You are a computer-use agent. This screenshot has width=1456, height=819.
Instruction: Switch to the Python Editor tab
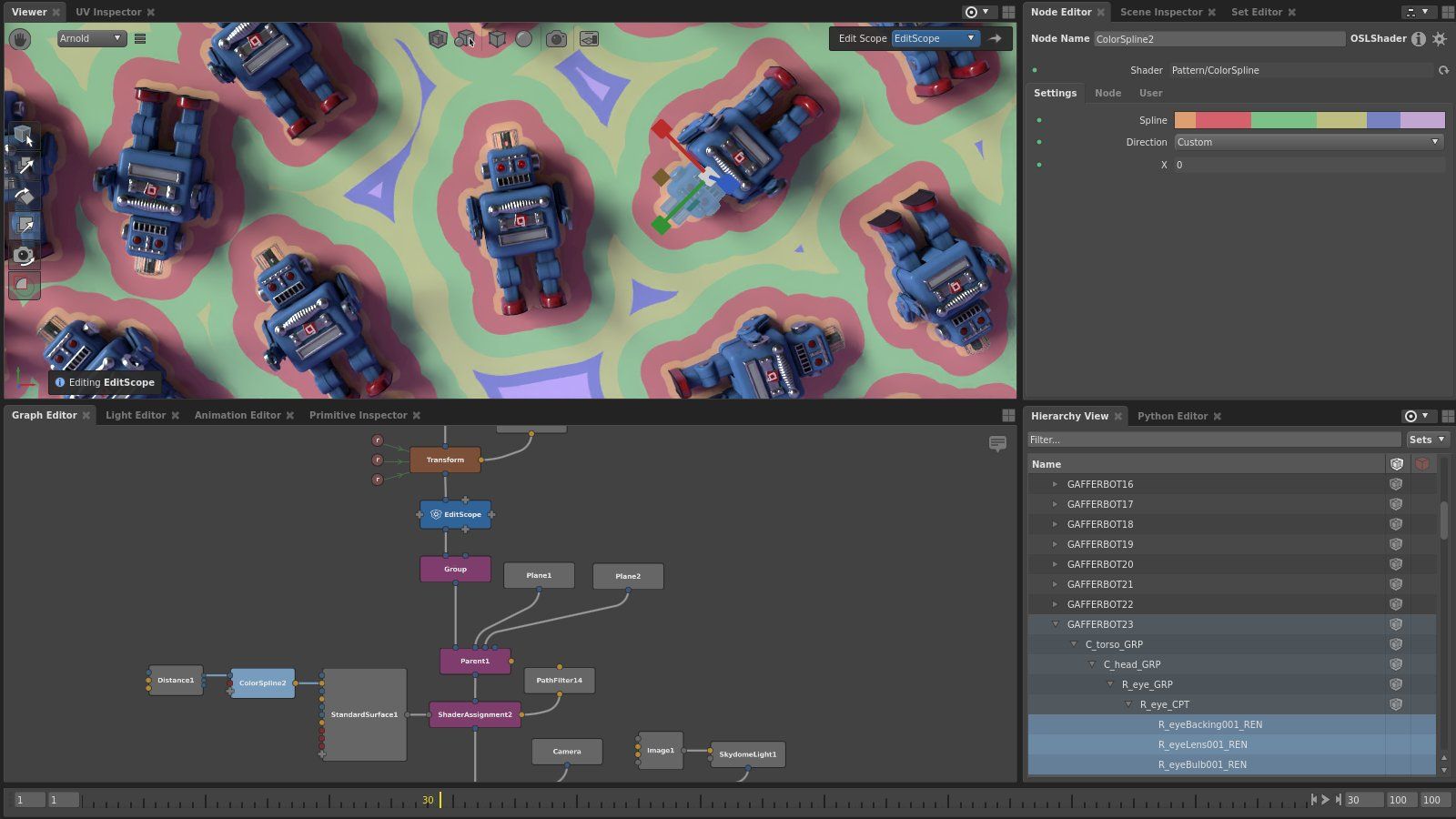tap(1174, 416)
